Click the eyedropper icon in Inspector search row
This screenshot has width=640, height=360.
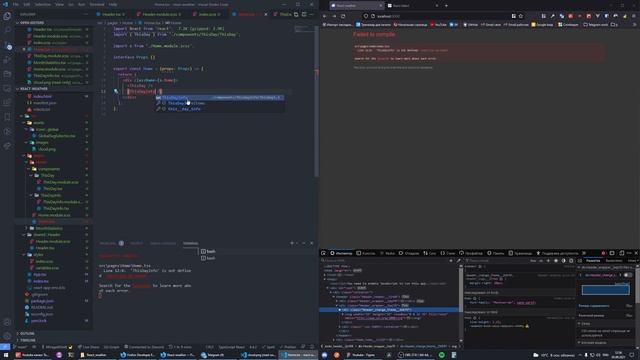[458, 260]
